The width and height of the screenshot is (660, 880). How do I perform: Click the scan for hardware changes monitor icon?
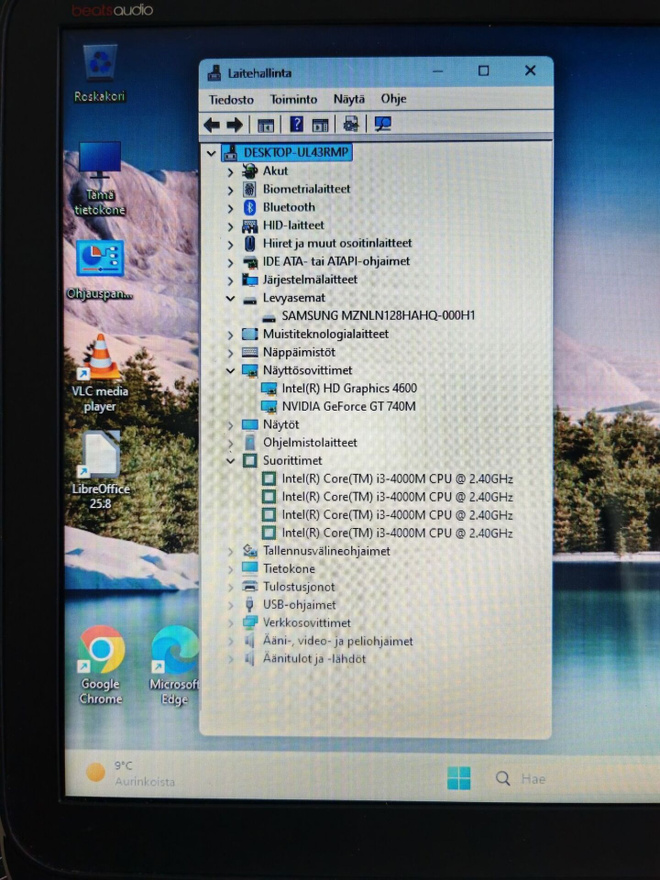pyautogui.click(x=383, y=123)
